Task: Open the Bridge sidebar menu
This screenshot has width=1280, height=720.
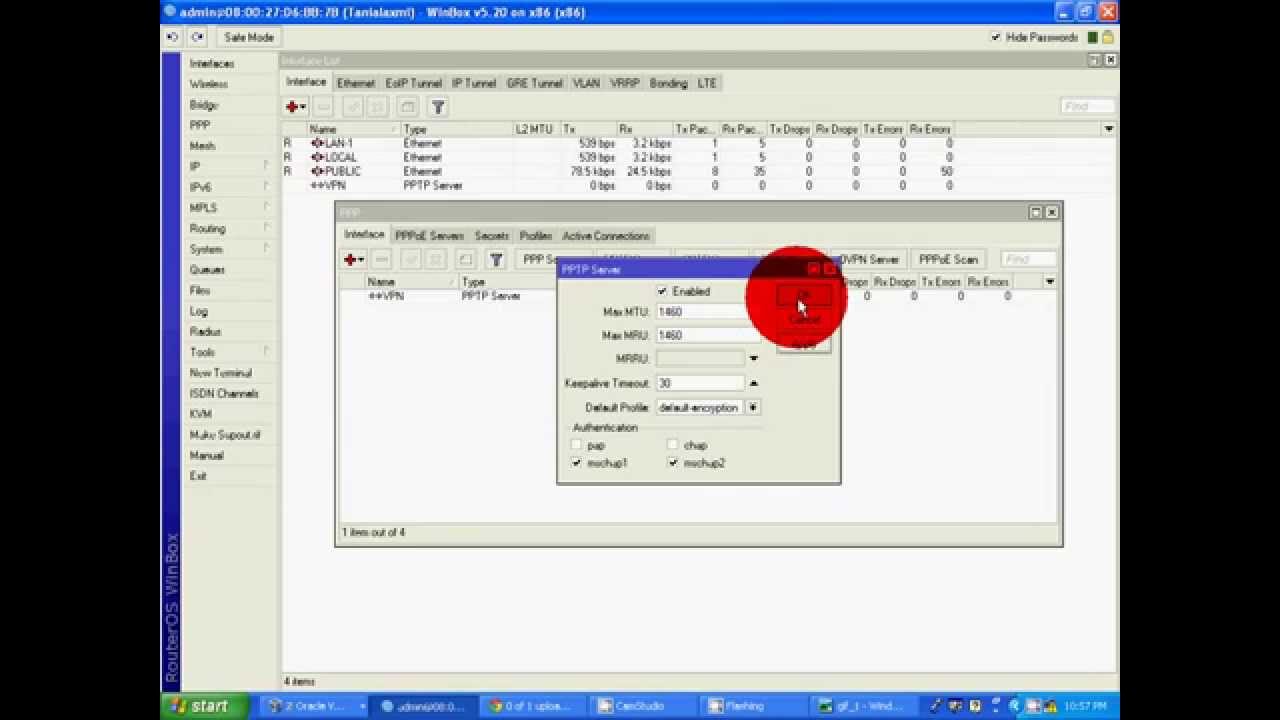Action: click(x=204, y=105)
